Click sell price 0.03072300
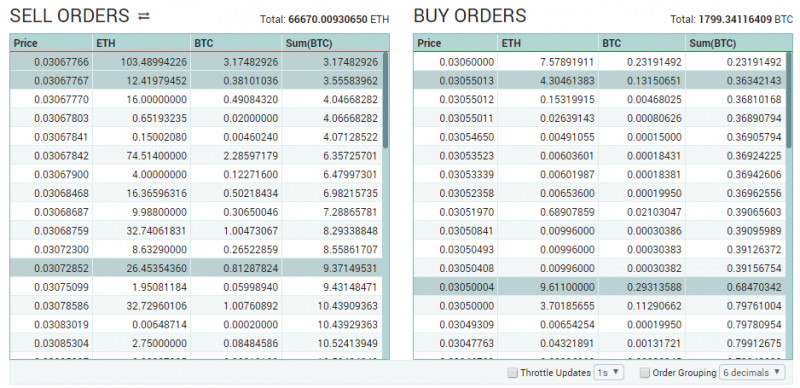 pyautogui.click(x=62, y=250)
